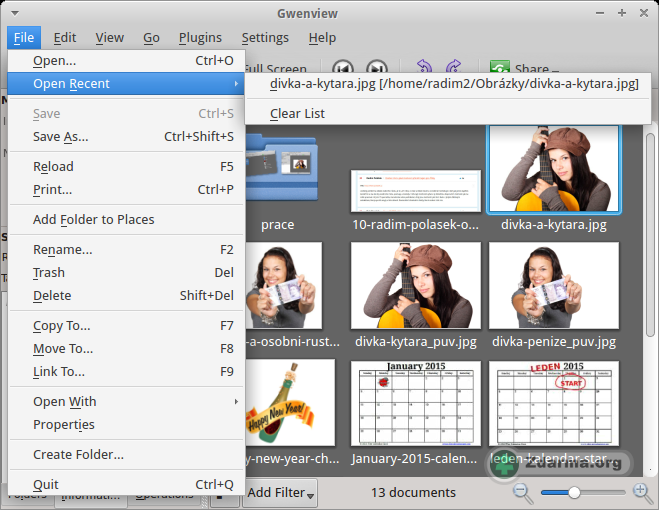The width and height of the screenshot is (659, 510).
Task: Rotate left using toolbar icon
Action: coord(424,66)
